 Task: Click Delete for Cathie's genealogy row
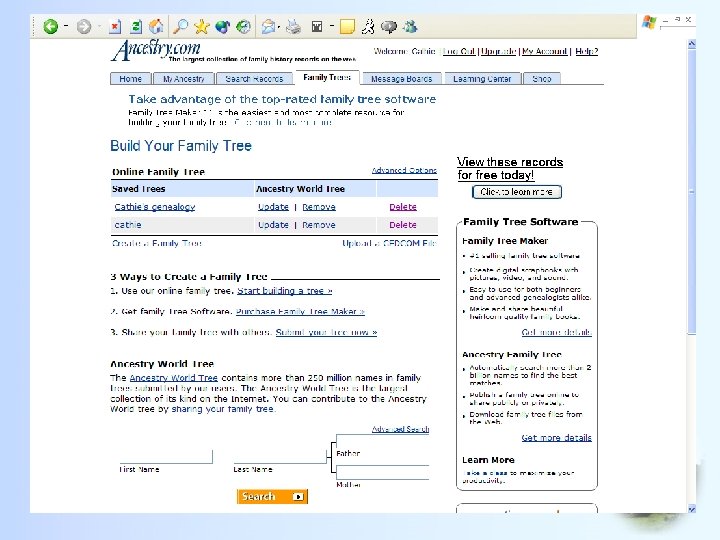tap(403, 207)
